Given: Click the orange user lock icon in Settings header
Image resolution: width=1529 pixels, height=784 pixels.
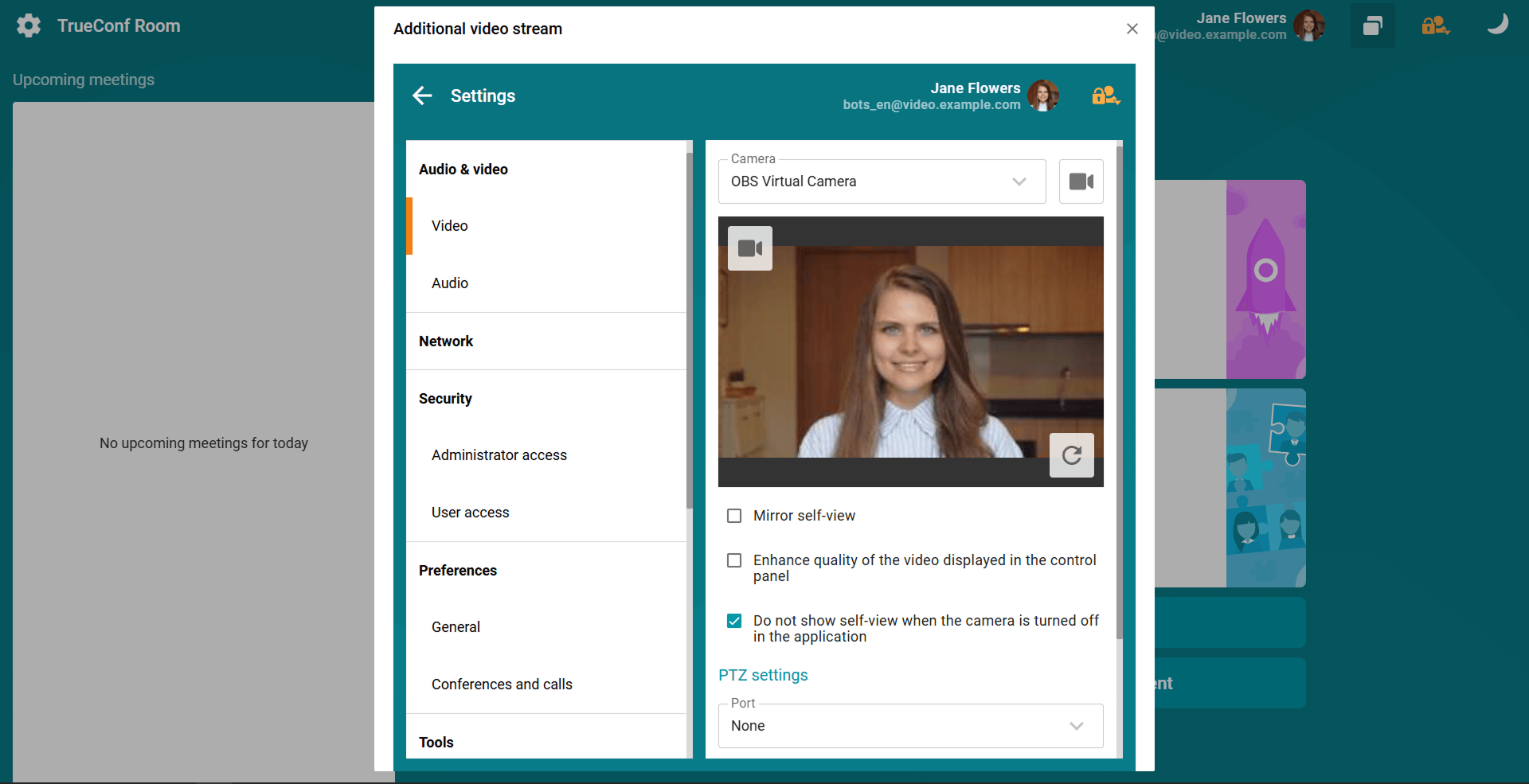Looking at the screenshot, I should click(1105, 96).
